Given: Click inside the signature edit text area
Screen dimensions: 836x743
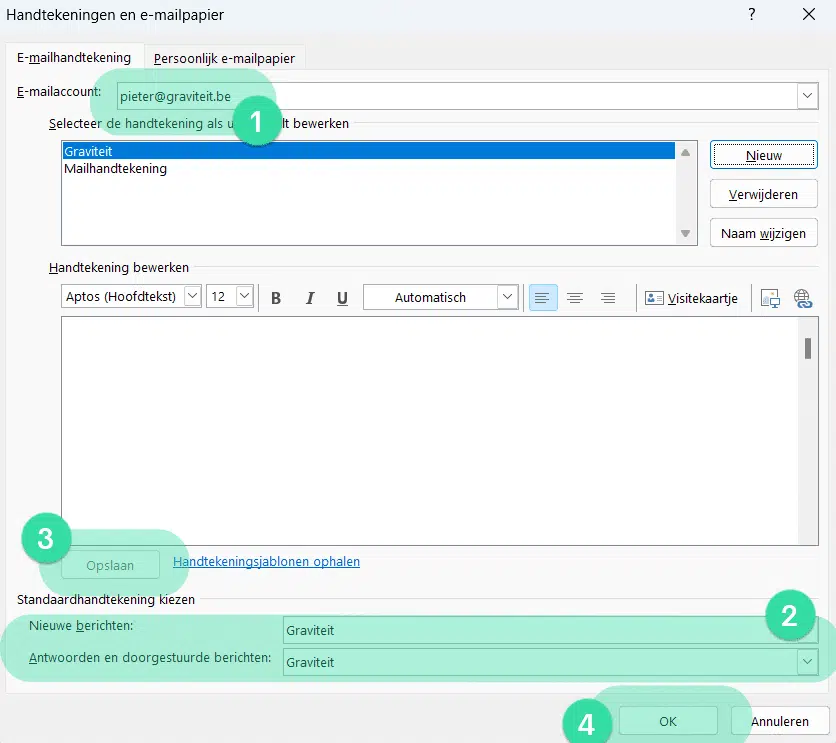Looking at the screenshot, I should 430,431.
